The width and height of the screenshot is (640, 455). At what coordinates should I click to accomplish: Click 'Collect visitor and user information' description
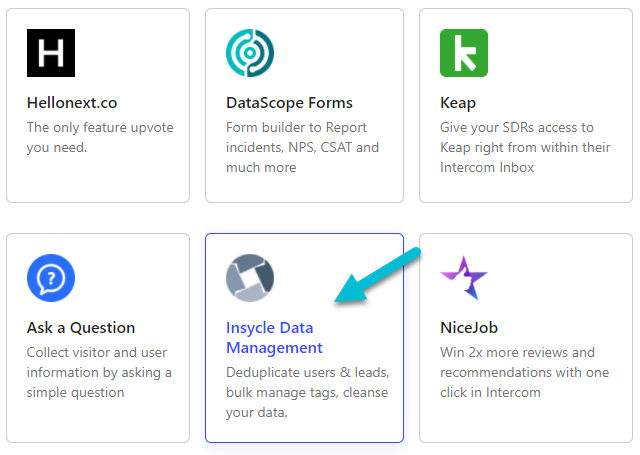point(99,372)
